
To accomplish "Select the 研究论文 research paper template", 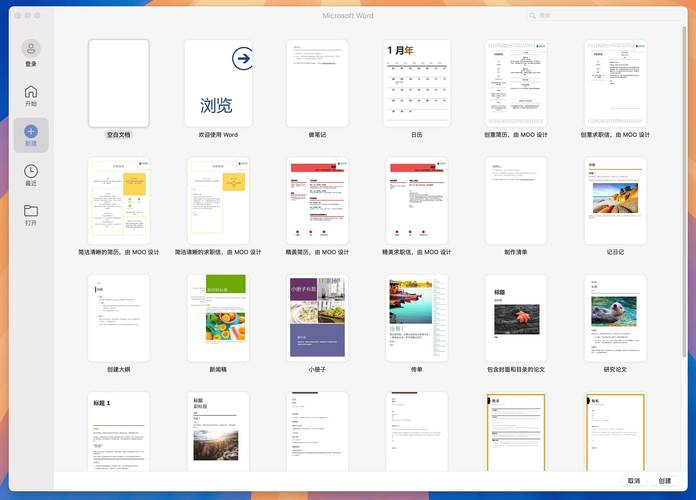I will [x=615, y=317].
